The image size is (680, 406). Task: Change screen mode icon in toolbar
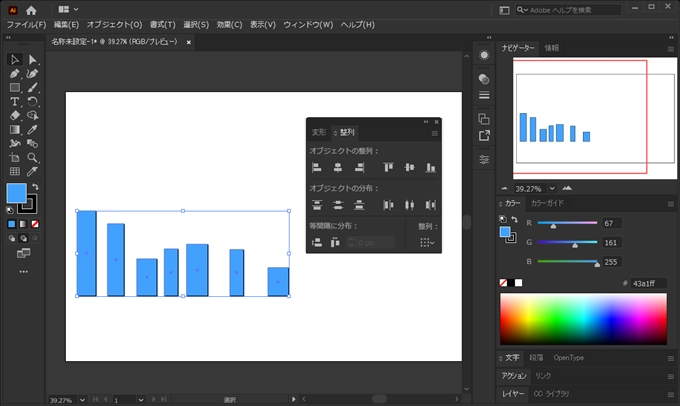(x=23, y=253)
